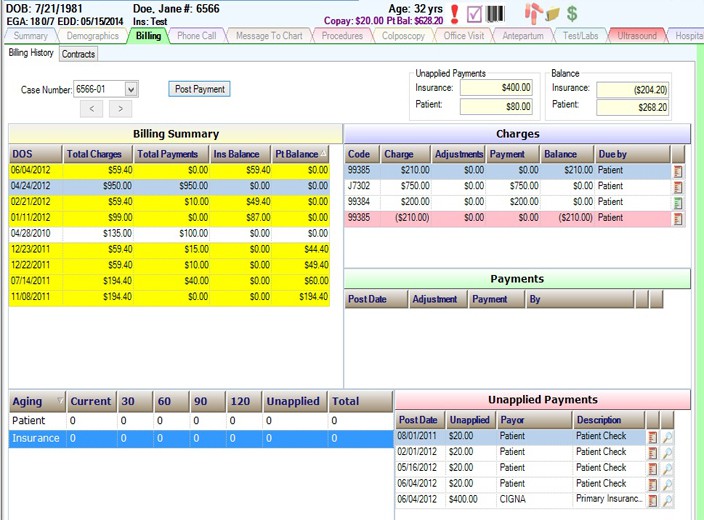The height and width of the screenshot is (520, 704).
Task: Open the Test/Labs tab
Action: (x=581, y=36)
